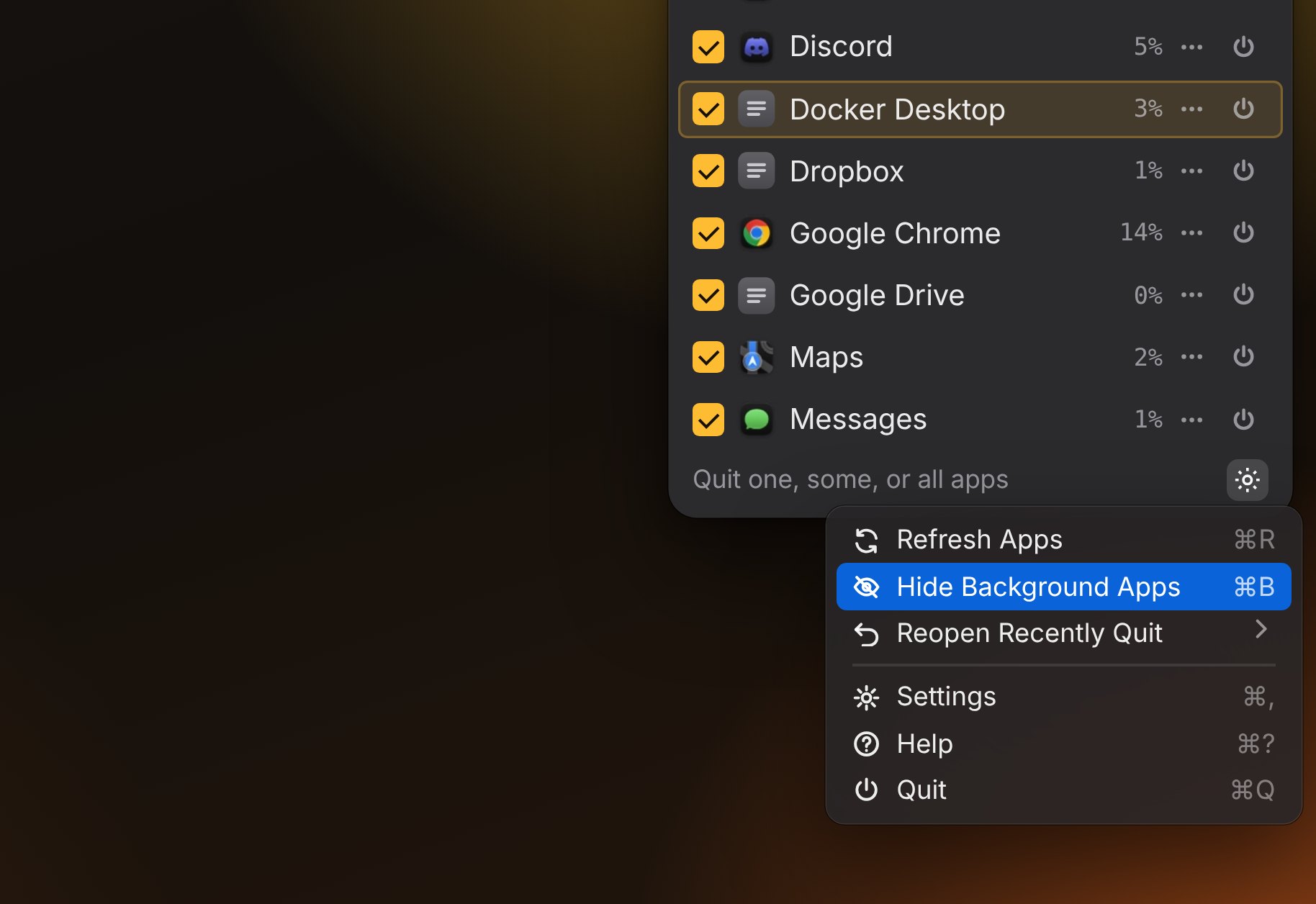
Task: Open the Help menu item
Action: coord(1063,743)
